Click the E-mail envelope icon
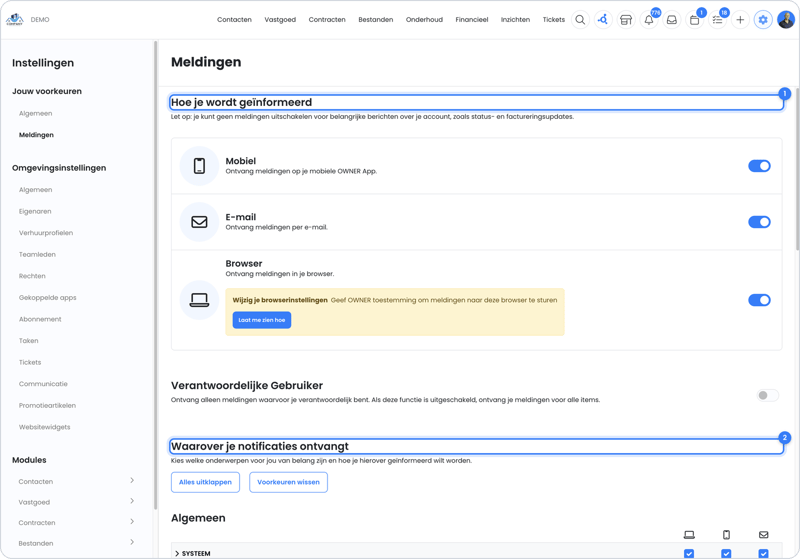Viewport: 800px width, 559px height. 199,222
